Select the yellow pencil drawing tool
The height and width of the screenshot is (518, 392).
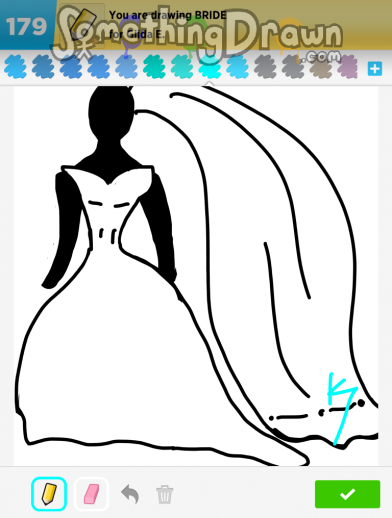(x=49, y=494)
